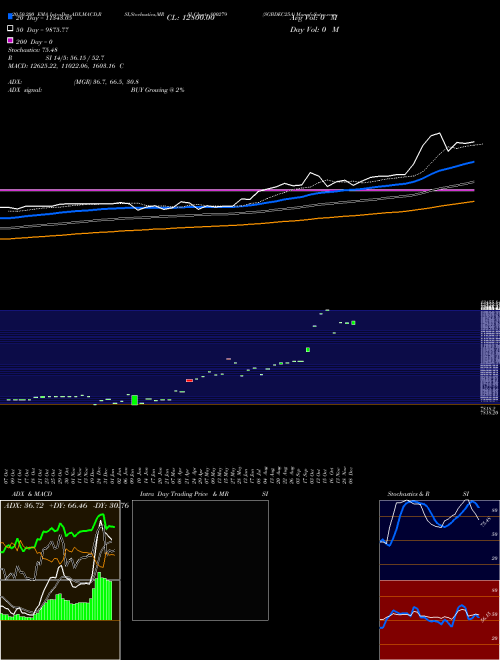The width and height of the screenshot is (500, 660).
Task: Click the '(MGR) 36.7, 66.5, 30.8' ADX values
Action: pos(106,82)
